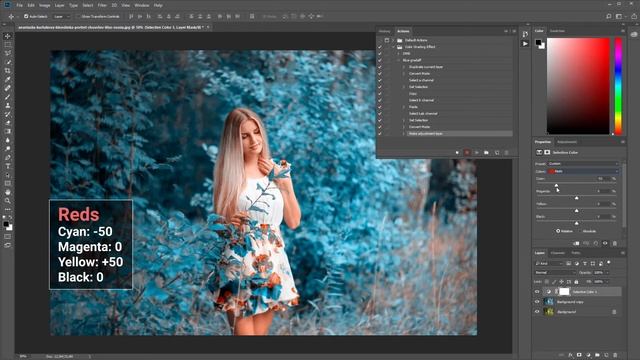Open the Filter menu
640x360 pixels.
(x=102, y=5)
